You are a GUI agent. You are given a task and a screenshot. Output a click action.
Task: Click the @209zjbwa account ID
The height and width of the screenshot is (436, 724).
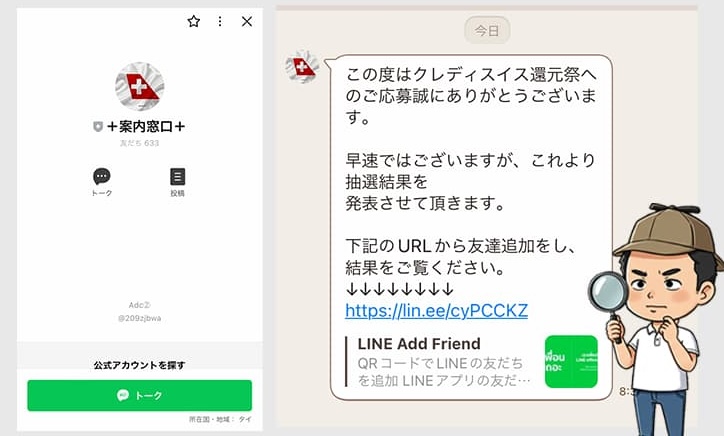[x=139, y=318]
